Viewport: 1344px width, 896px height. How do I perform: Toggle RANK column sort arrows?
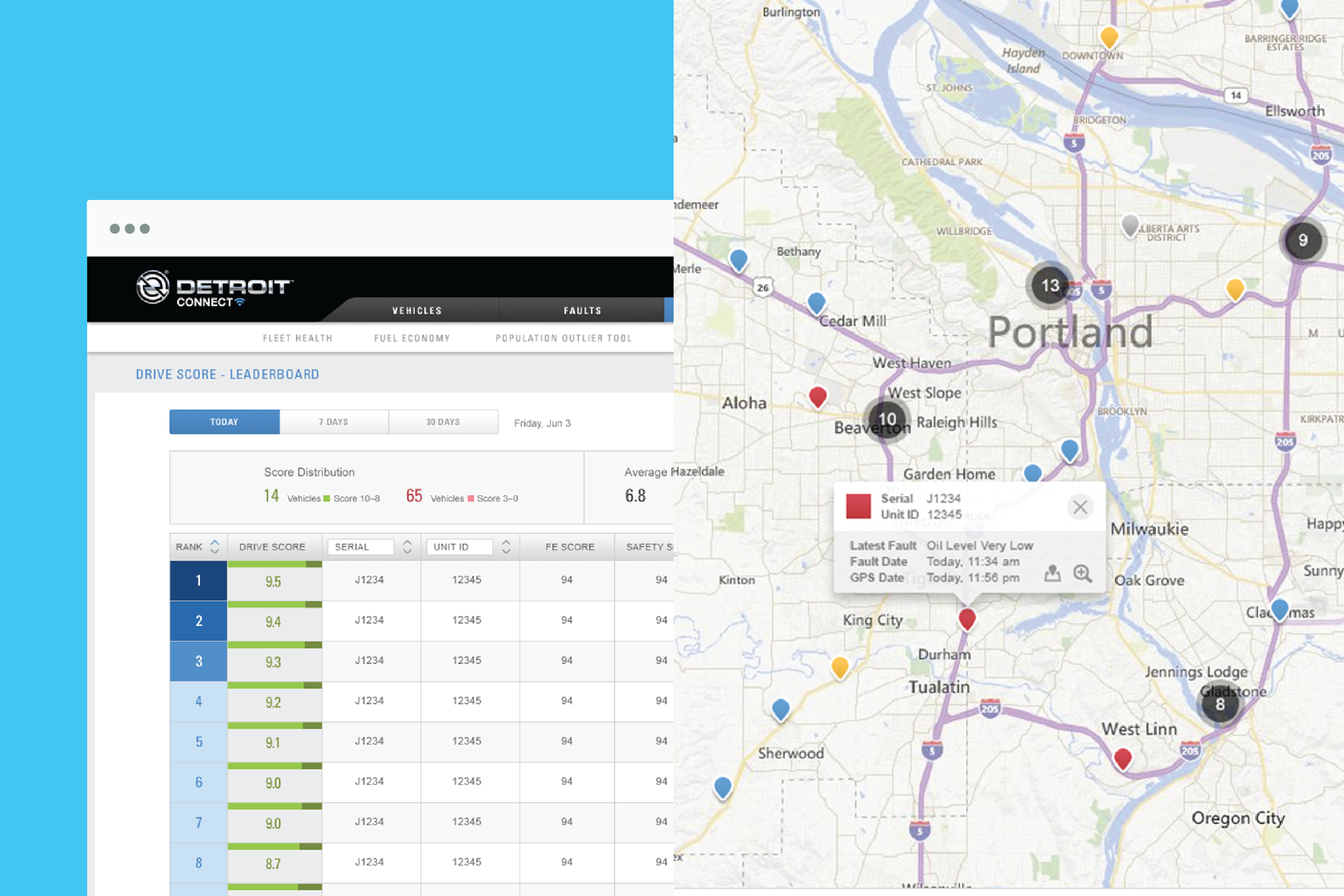(215, 547)
